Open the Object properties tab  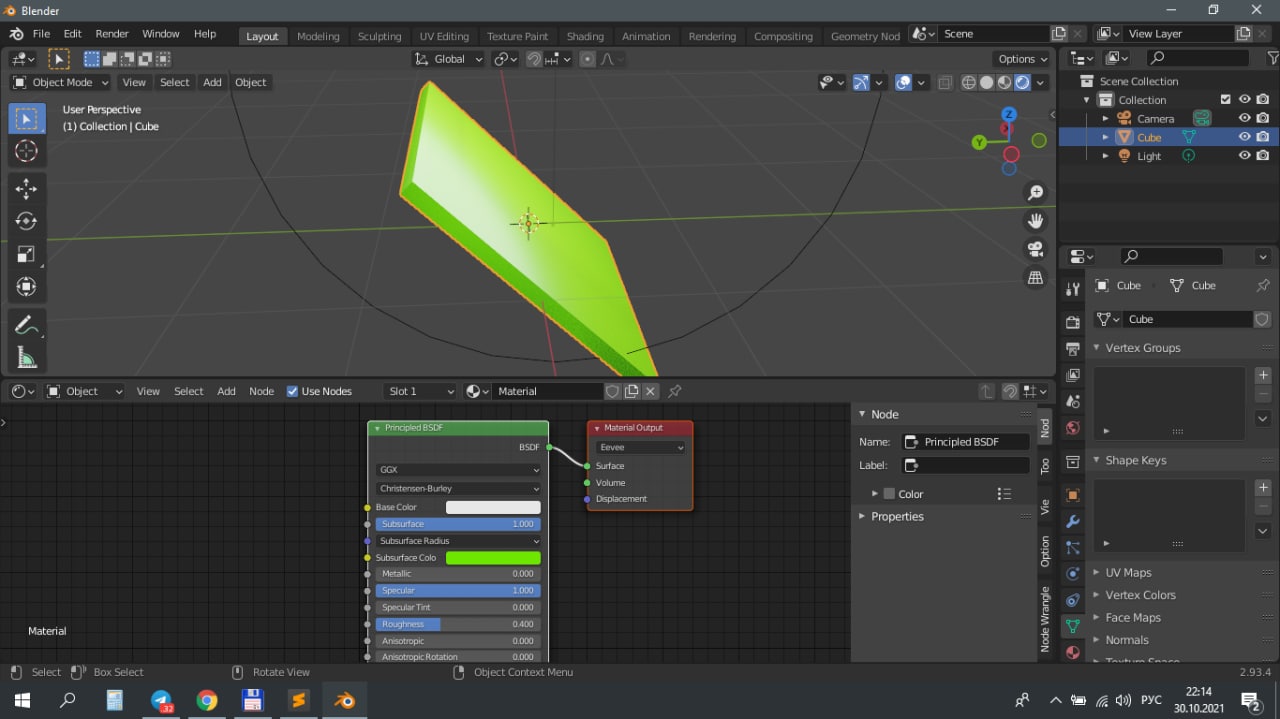[x=1073, y=495]
